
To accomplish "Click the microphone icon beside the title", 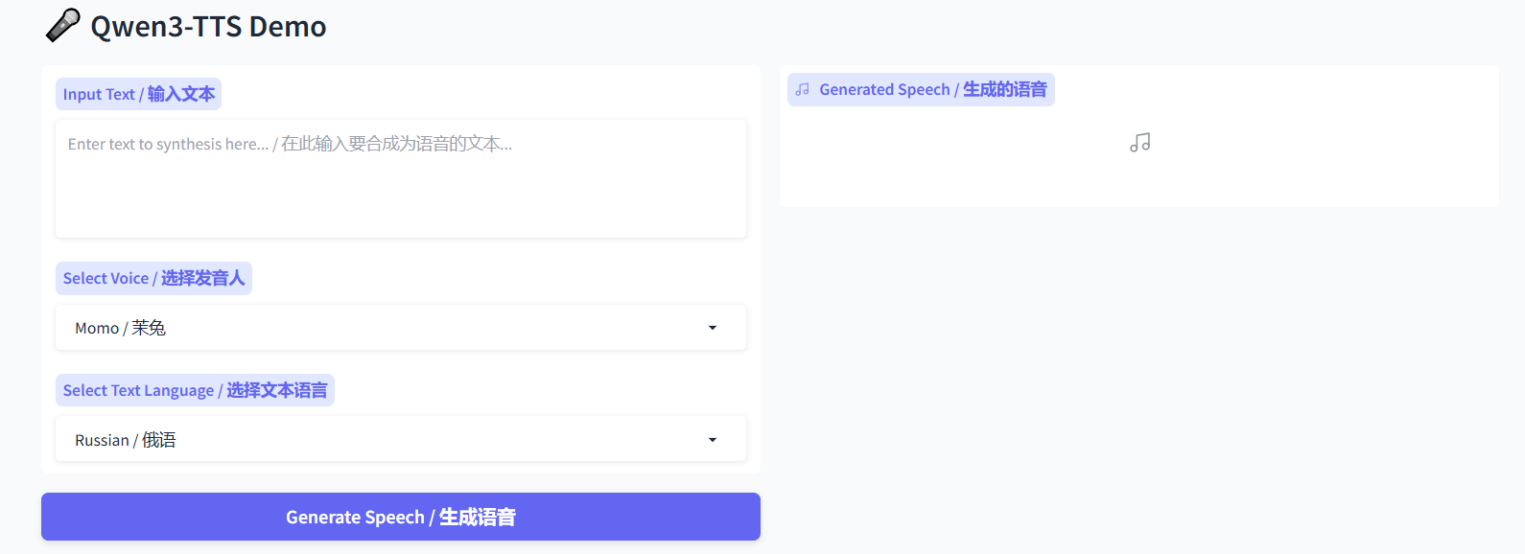I will coord(62,26).
